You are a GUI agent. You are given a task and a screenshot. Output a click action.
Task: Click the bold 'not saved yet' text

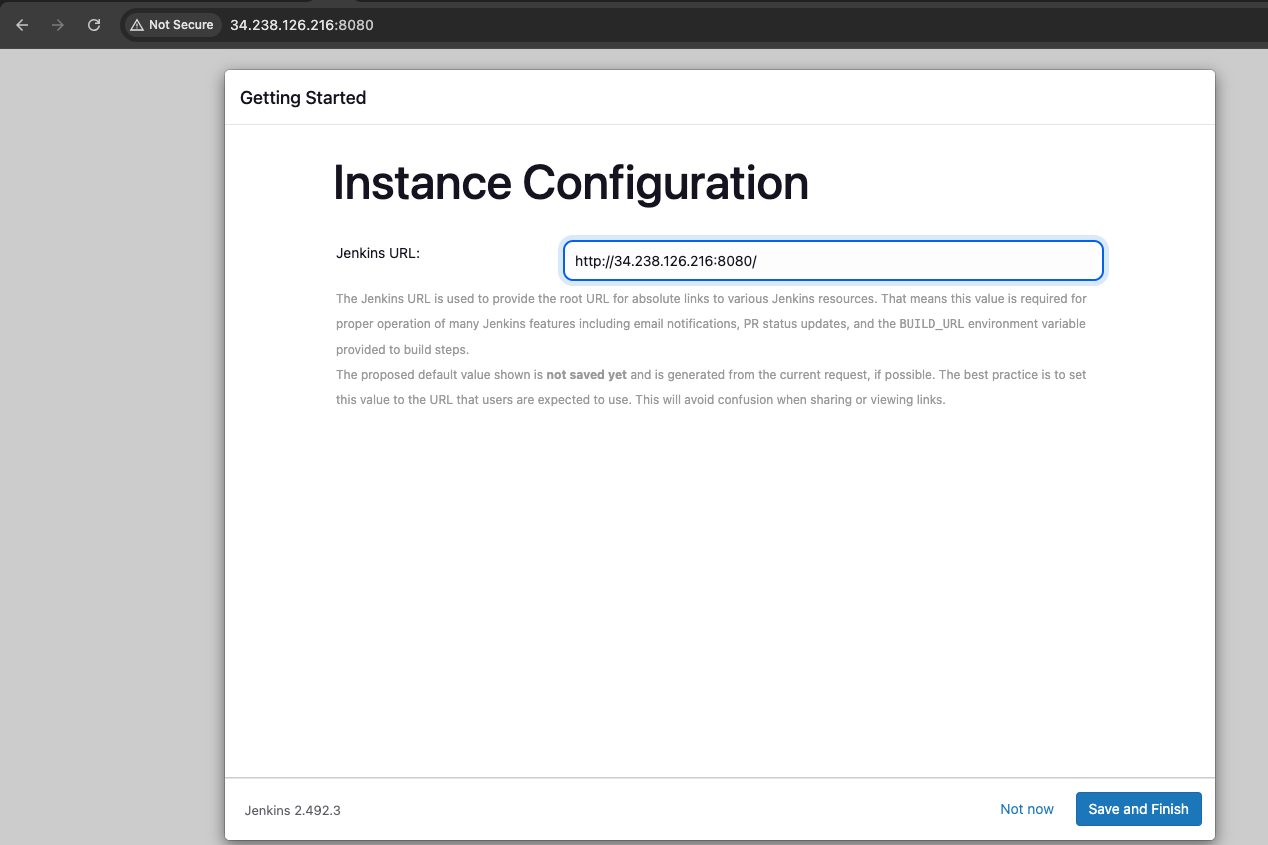click(x=587, y=375)
